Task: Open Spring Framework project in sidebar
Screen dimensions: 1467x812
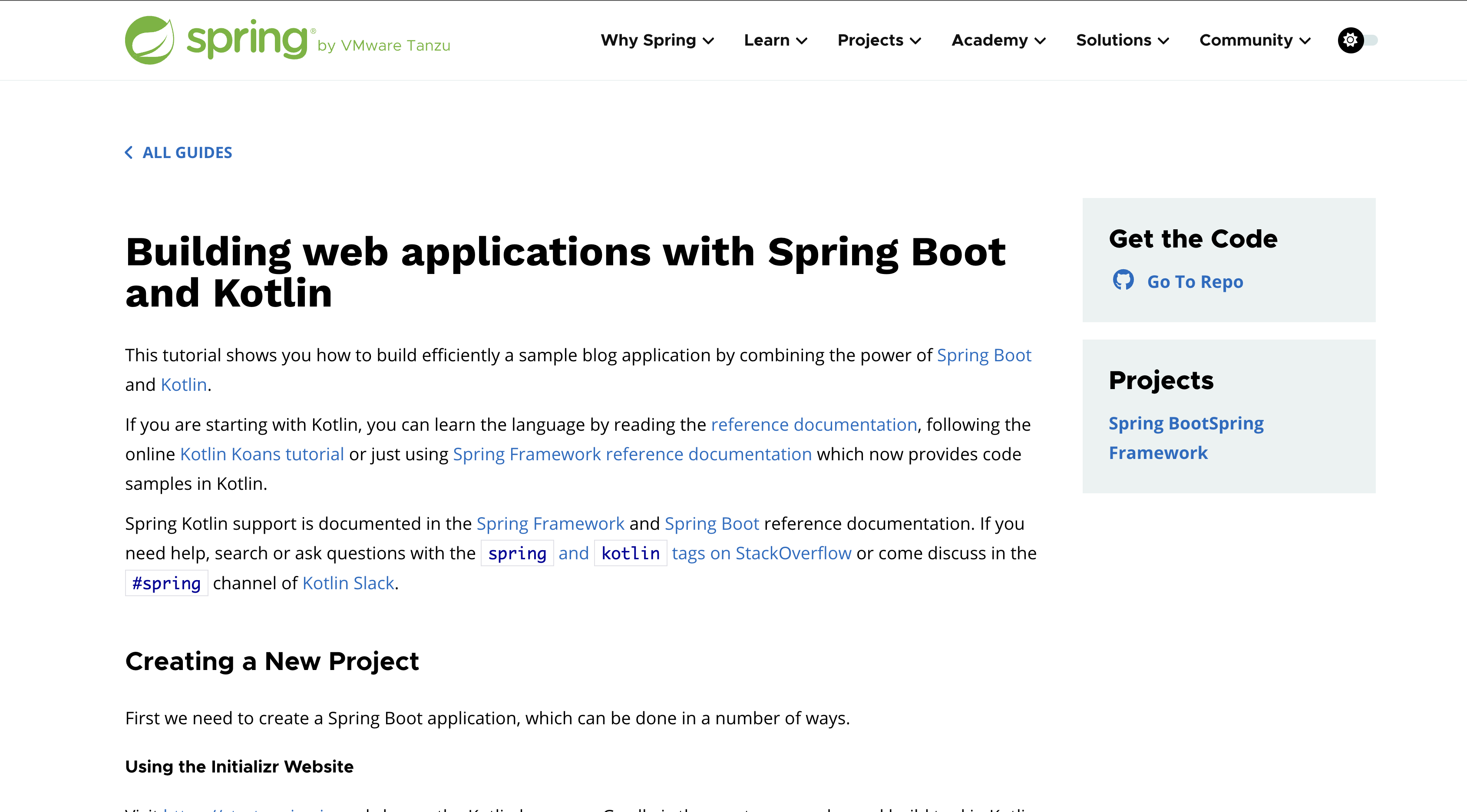Action: tap(1186, 438)
